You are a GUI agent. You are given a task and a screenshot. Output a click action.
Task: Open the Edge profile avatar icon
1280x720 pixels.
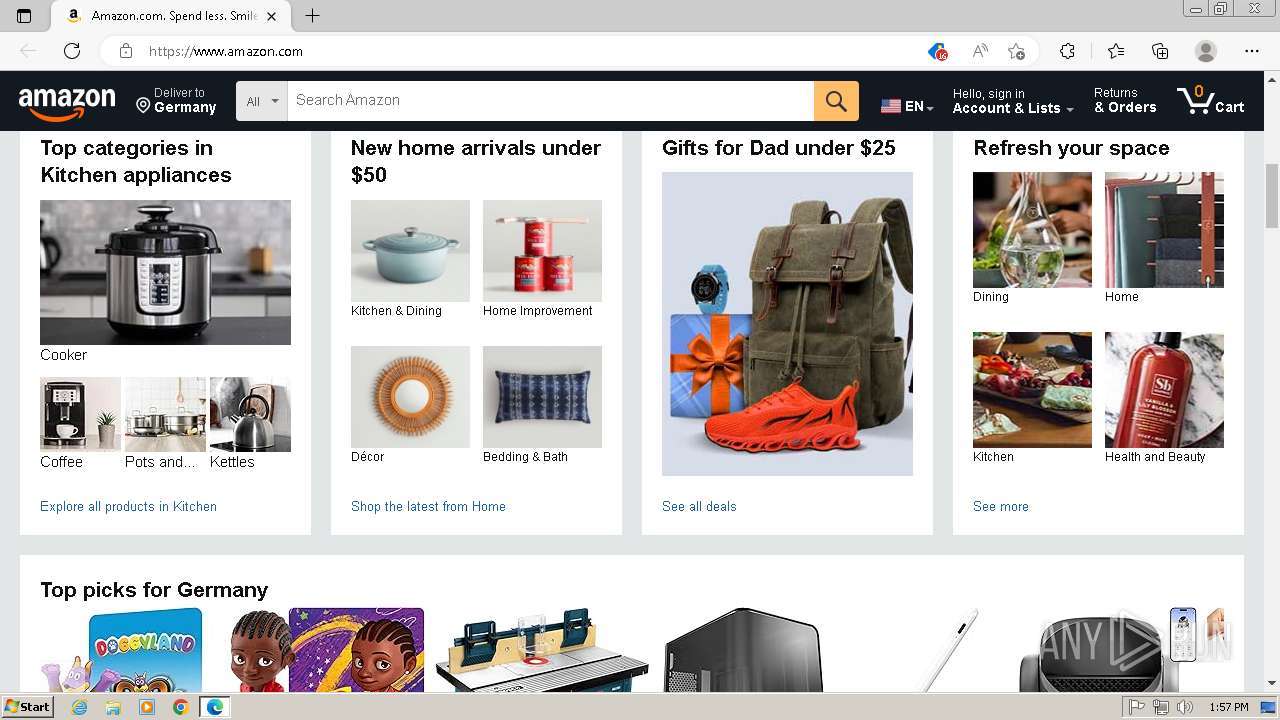pos(1206,51)
